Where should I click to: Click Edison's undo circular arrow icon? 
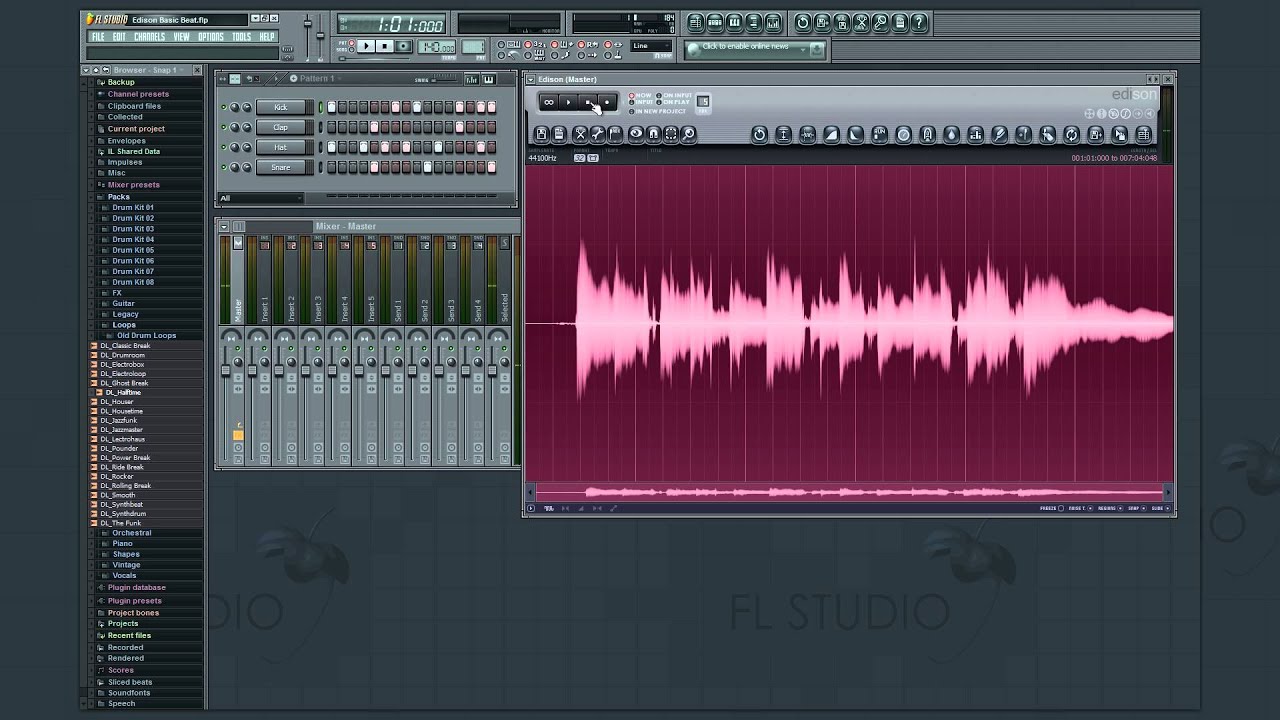[759, 134]
